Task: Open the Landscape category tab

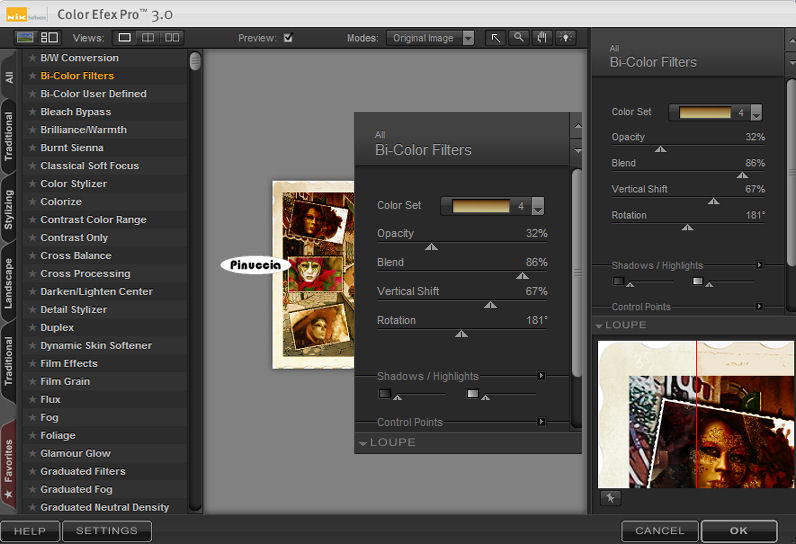Action: click(x=9, y=283)
